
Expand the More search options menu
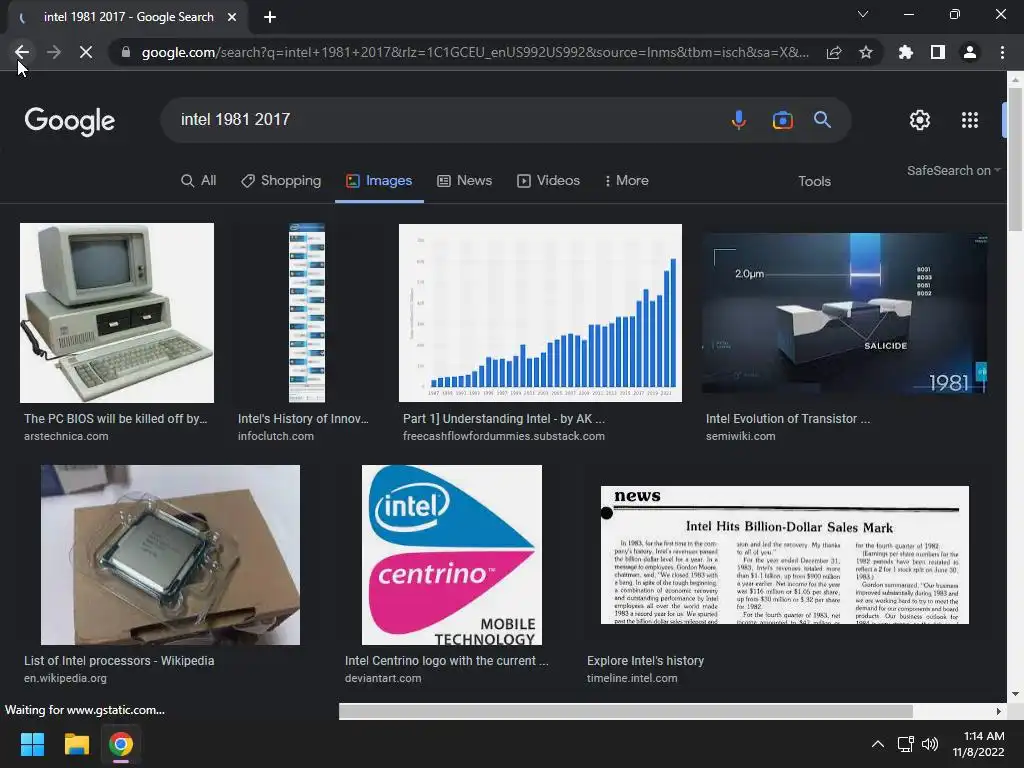pyautogui.click(x=627, y=181)
